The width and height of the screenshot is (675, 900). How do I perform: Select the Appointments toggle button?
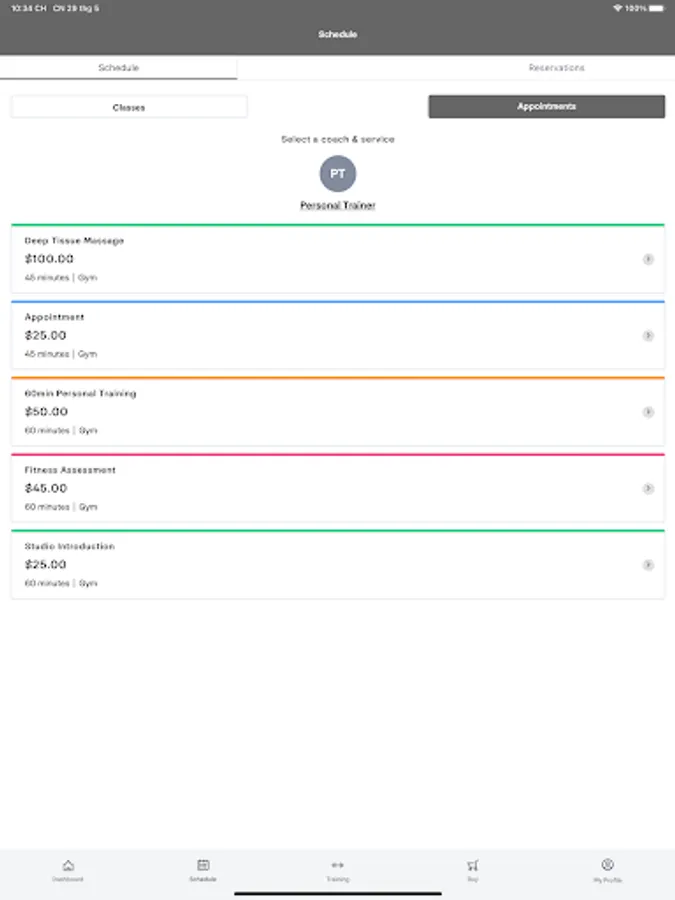[546, 107]
